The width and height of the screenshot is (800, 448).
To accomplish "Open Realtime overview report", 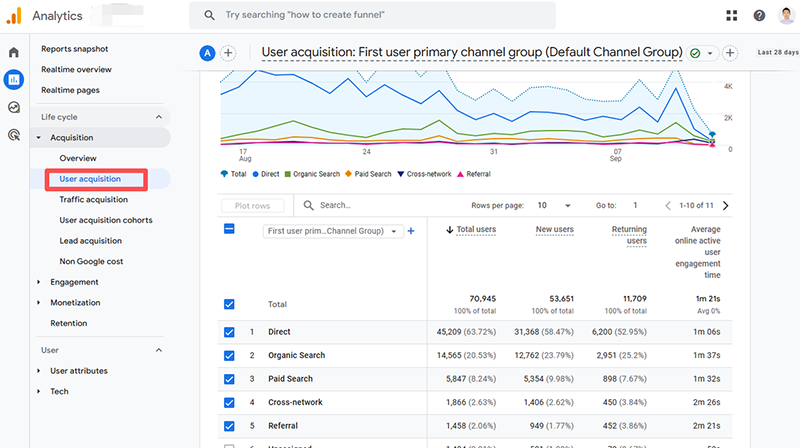I will 76,70.
